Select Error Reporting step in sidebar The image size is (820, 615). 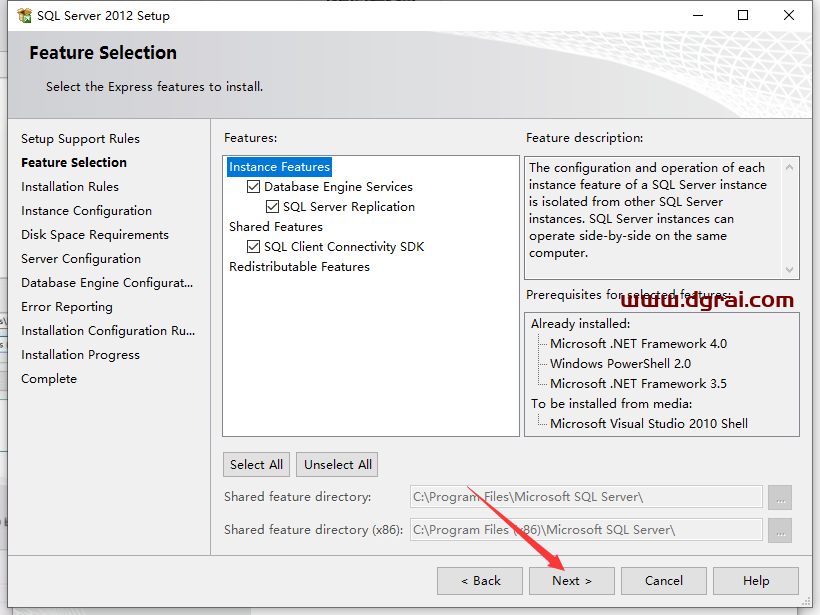(x=67, y=307)
